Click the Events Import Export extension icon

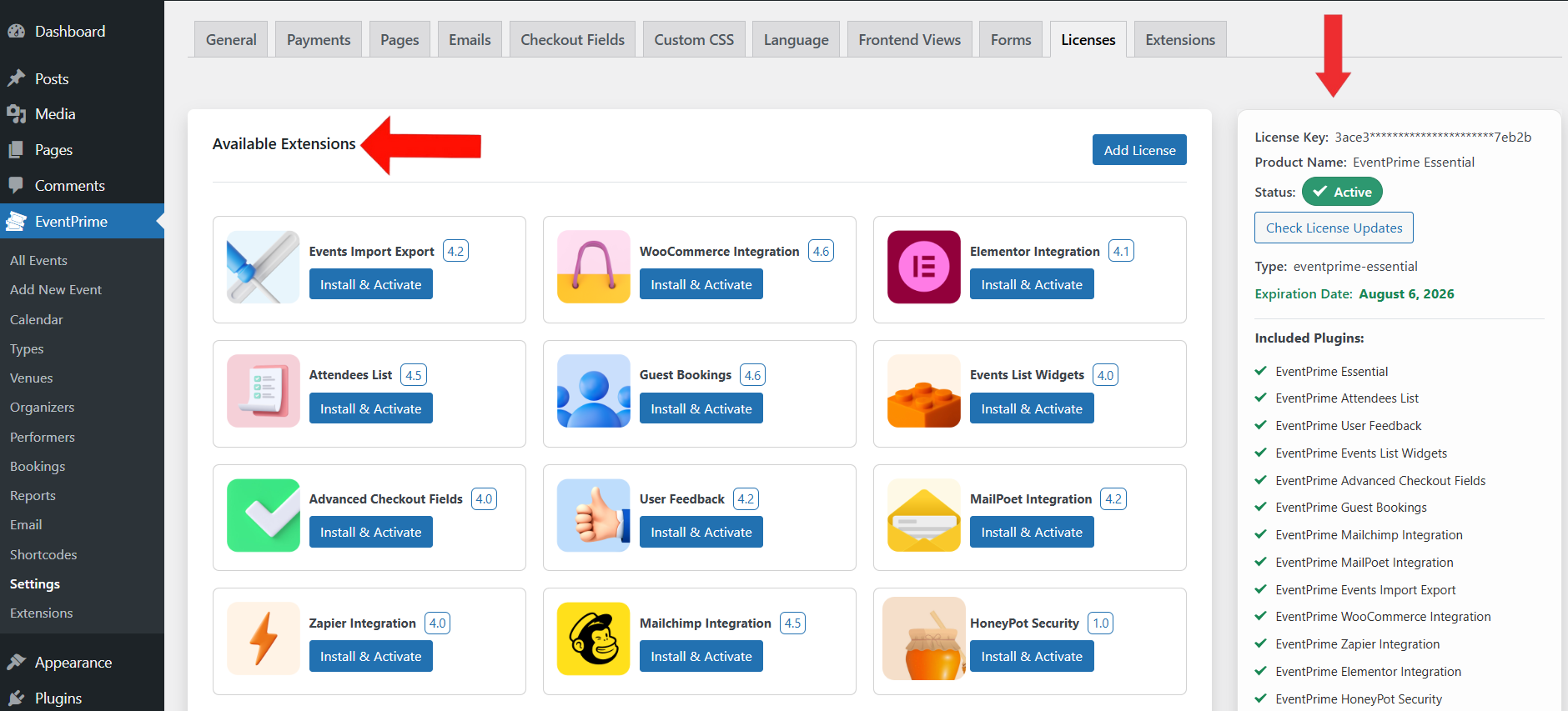tap(263, 268)
